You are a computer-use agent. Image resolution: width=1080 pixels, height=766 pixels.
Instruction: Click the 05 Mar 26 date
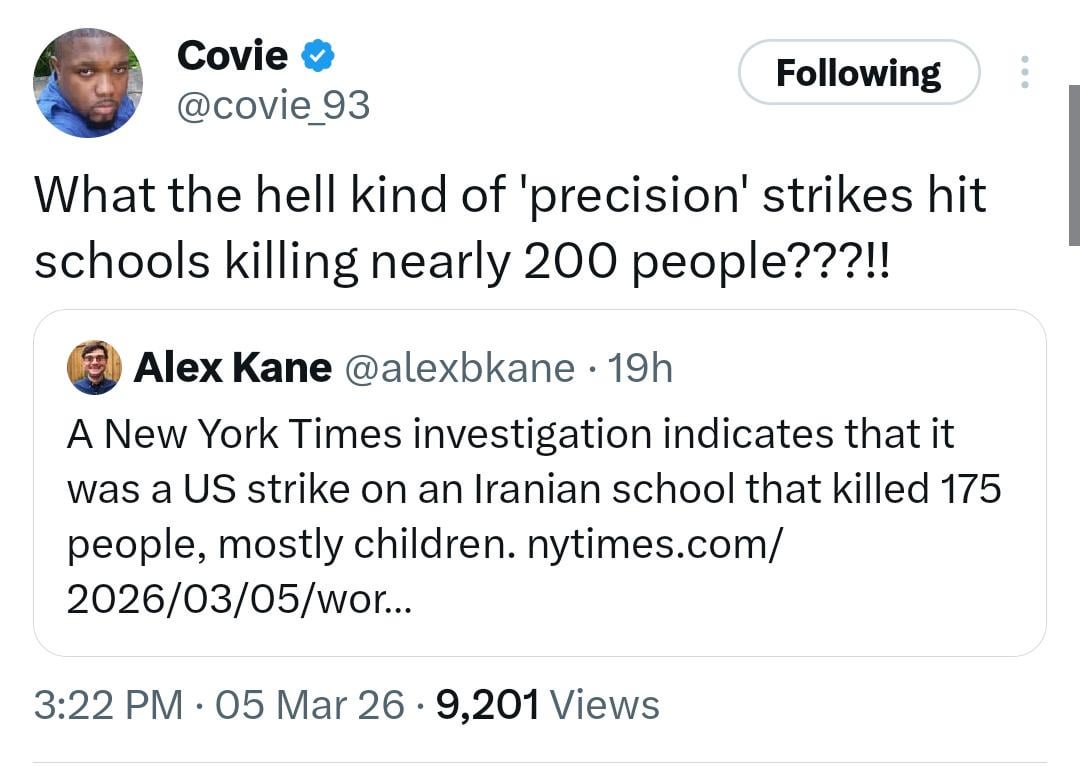click(310, 705)
